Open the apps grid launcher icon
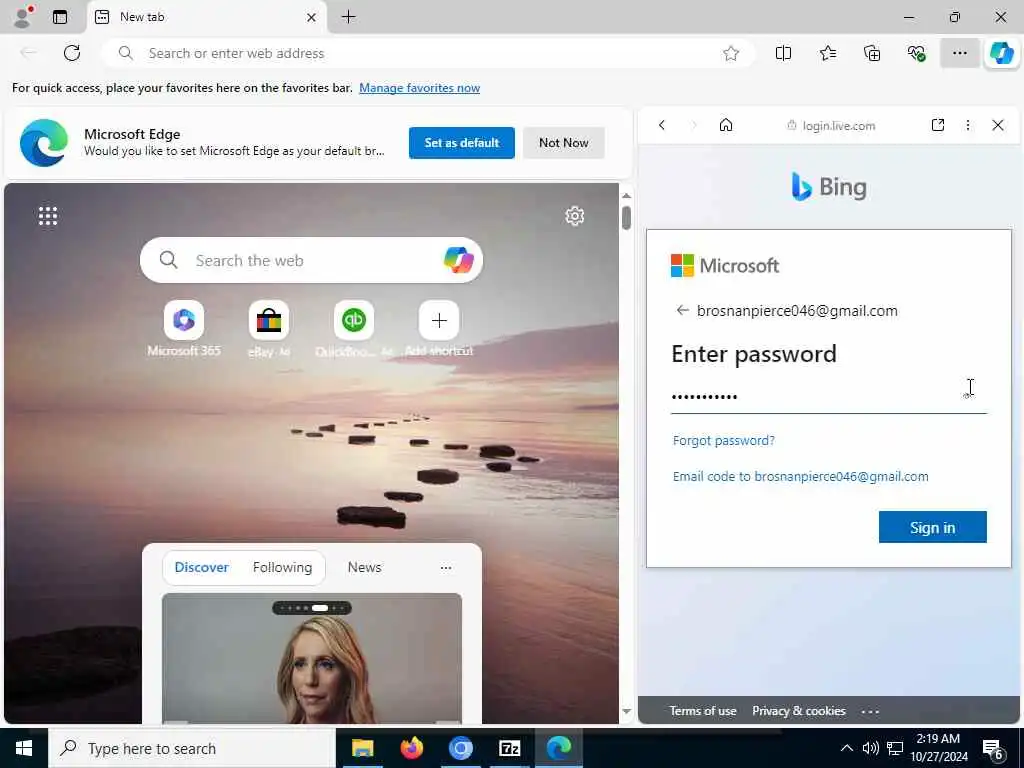The image size is (1024, 768). tap(48, 216)
